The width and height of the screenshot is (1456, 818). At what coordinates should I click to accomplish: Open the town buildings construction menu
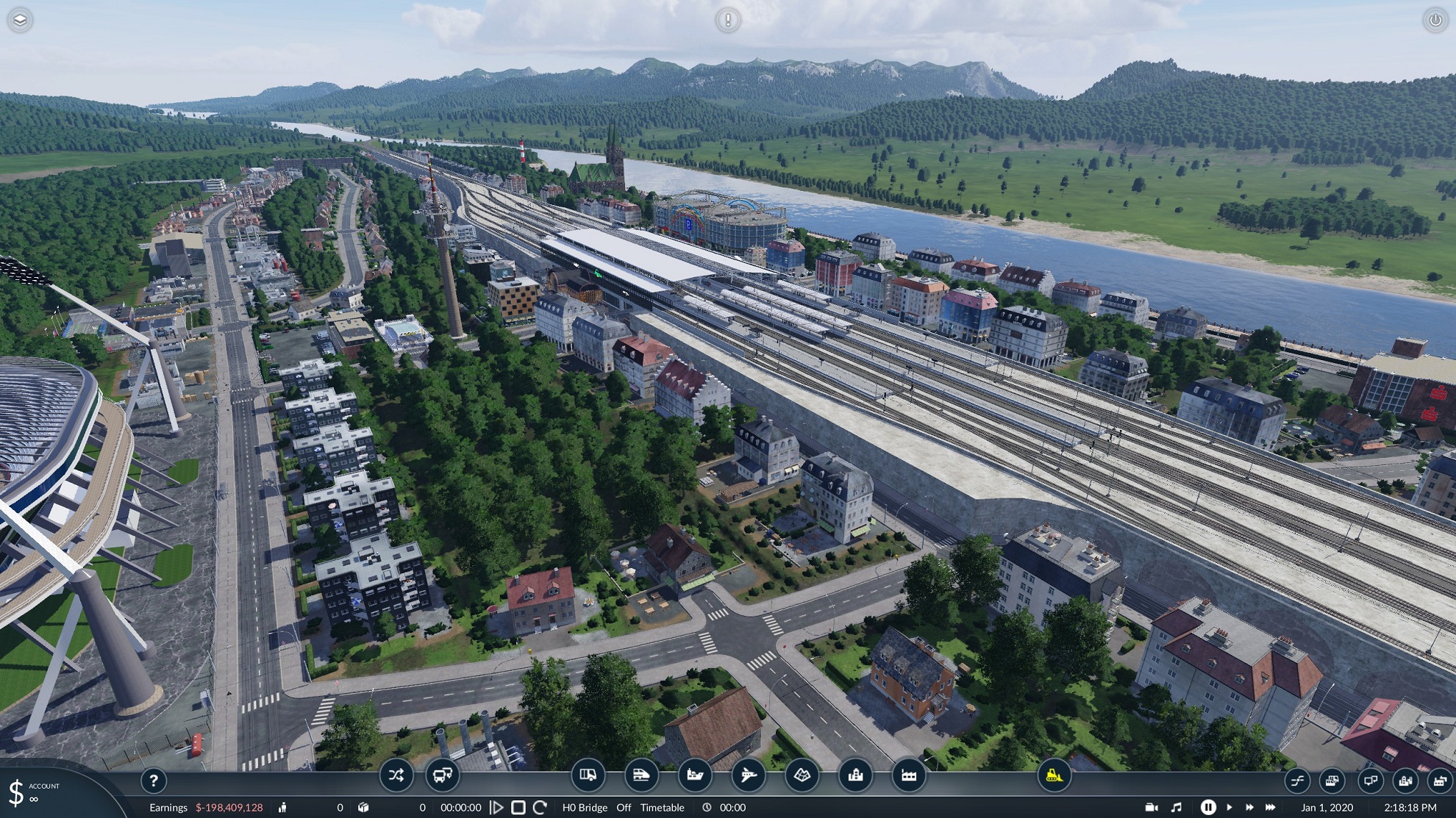pyautogui.click(x=856, y=775)
